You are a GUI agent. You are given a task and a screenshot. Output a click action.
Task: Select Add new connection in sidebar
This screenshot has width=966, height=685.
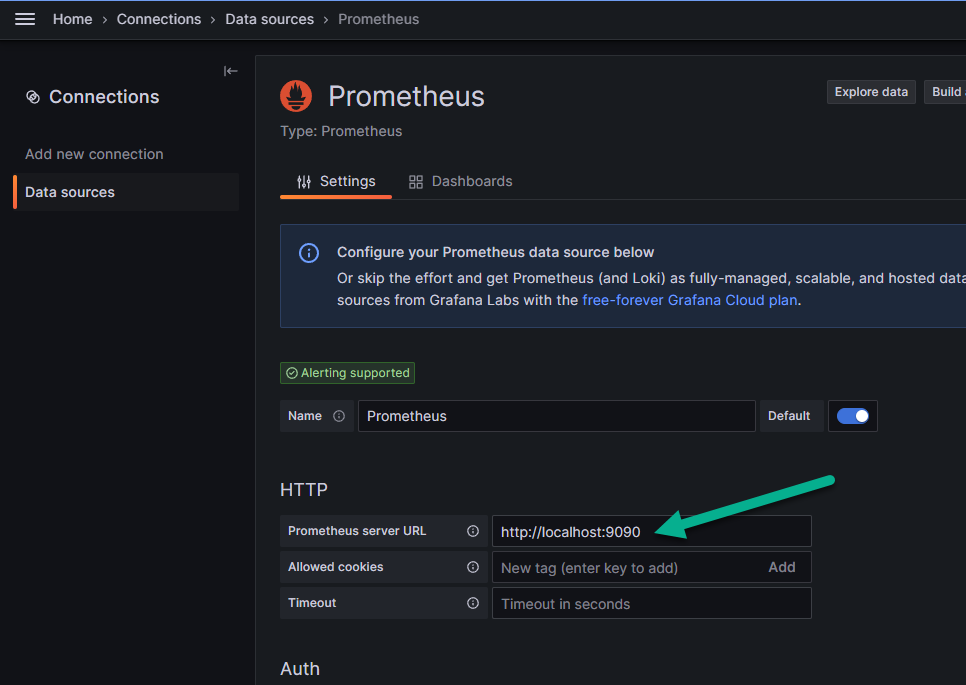[94, 154]
